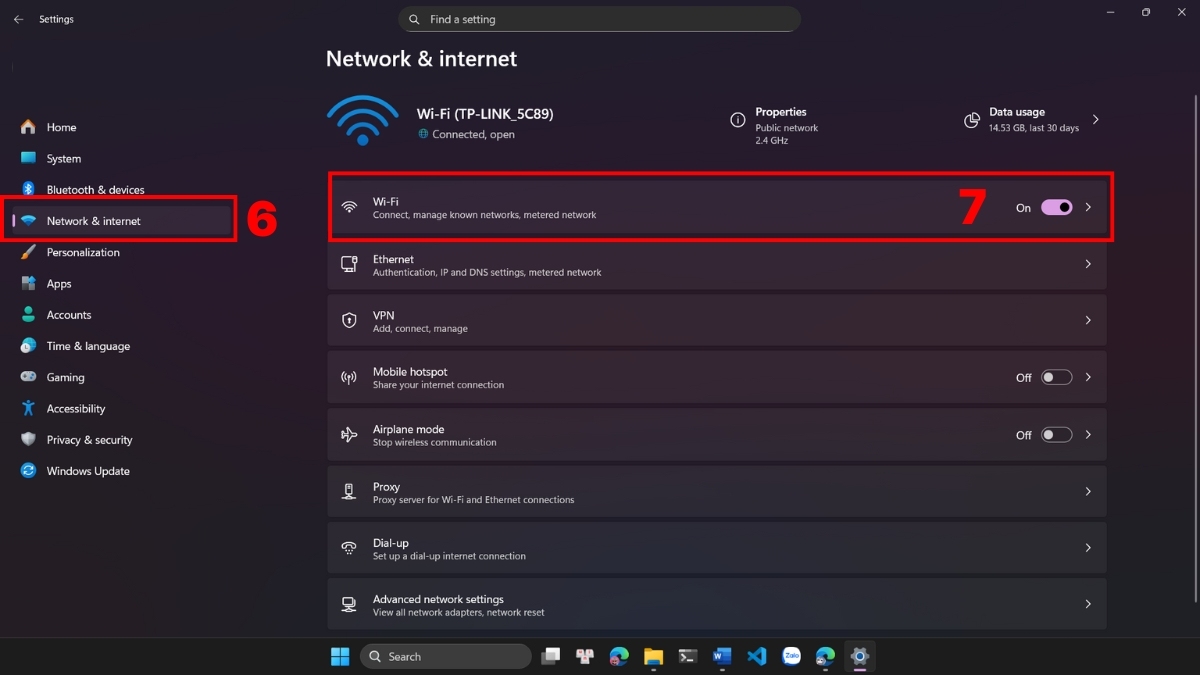Select Personalization in the sidebar

[83, 252]
